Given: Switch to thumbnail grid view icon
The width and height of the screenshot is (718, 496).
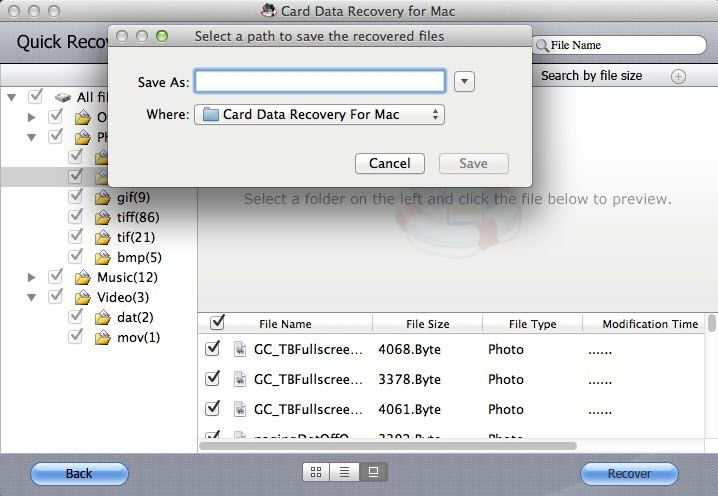Looking at the screenshot, I should [317, 472].
